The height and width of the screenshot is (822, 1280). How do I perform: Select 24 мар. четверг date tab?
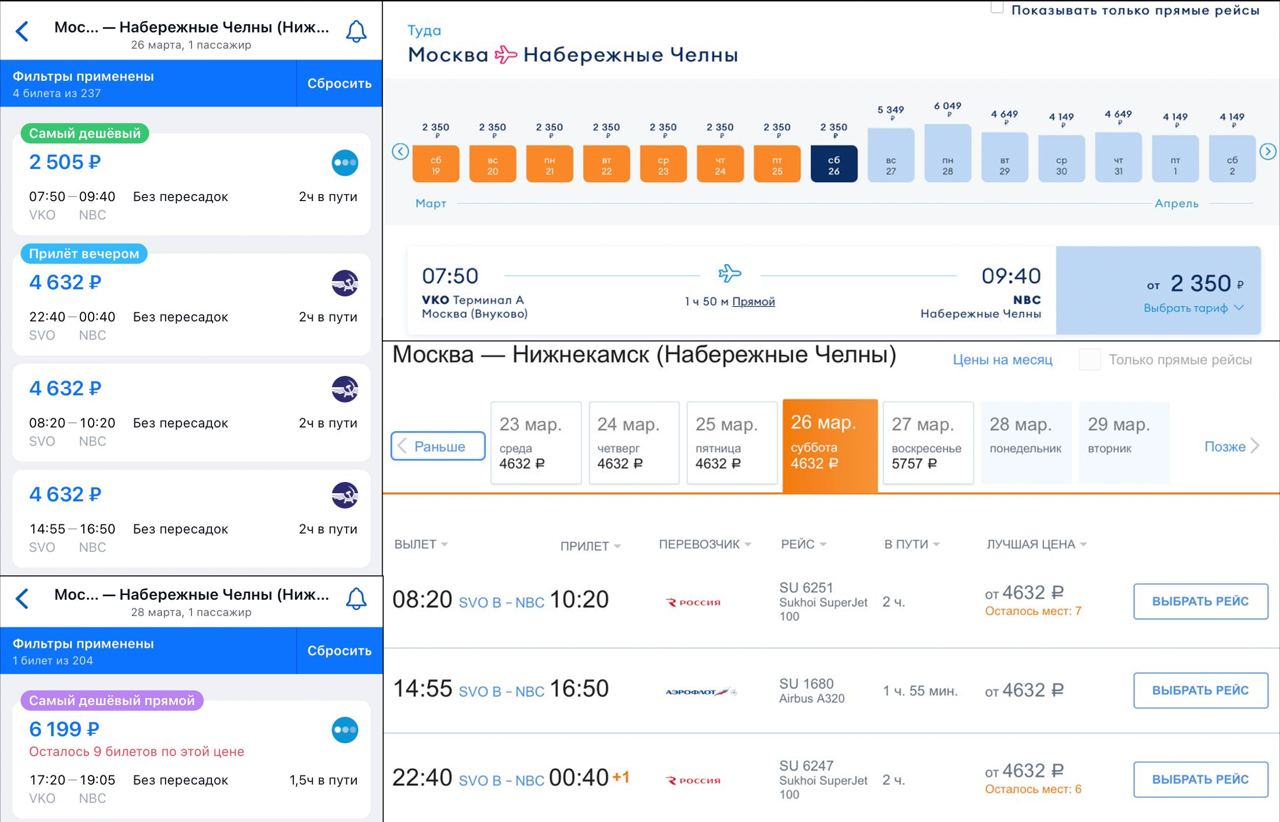click(634, 443)
